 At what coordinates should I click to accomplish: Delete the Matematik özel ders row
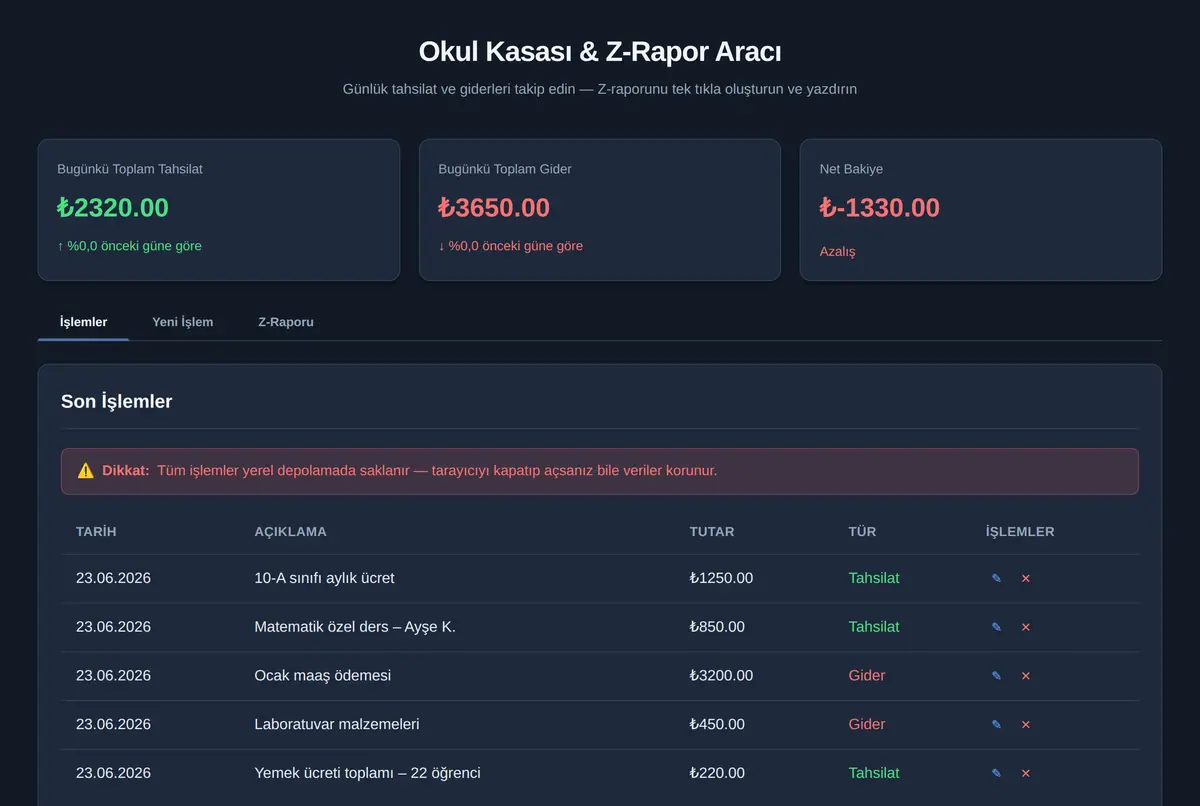(1026, 627)
